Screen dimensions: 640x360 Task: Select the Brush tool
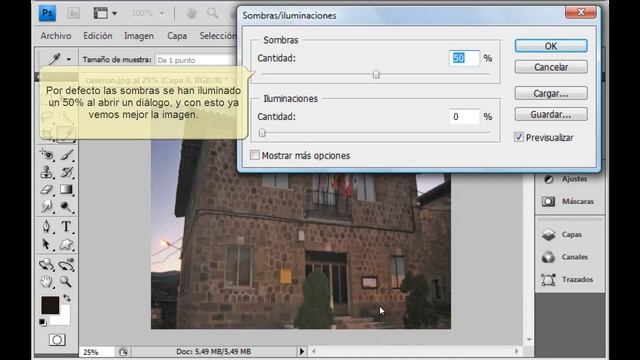pos(67,154)
